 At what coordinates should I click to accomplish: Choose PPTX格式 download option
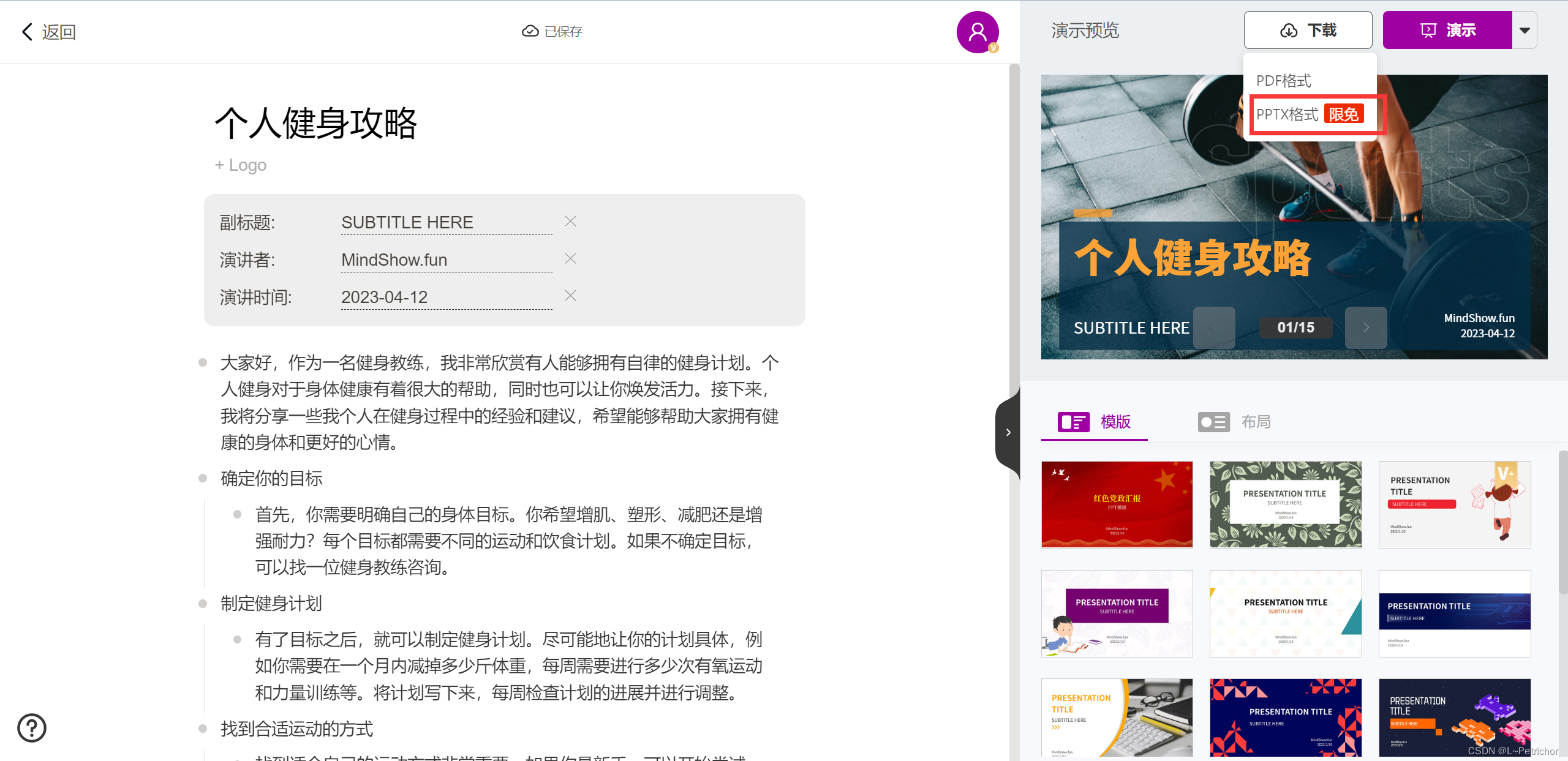[x=1287, y=114]
